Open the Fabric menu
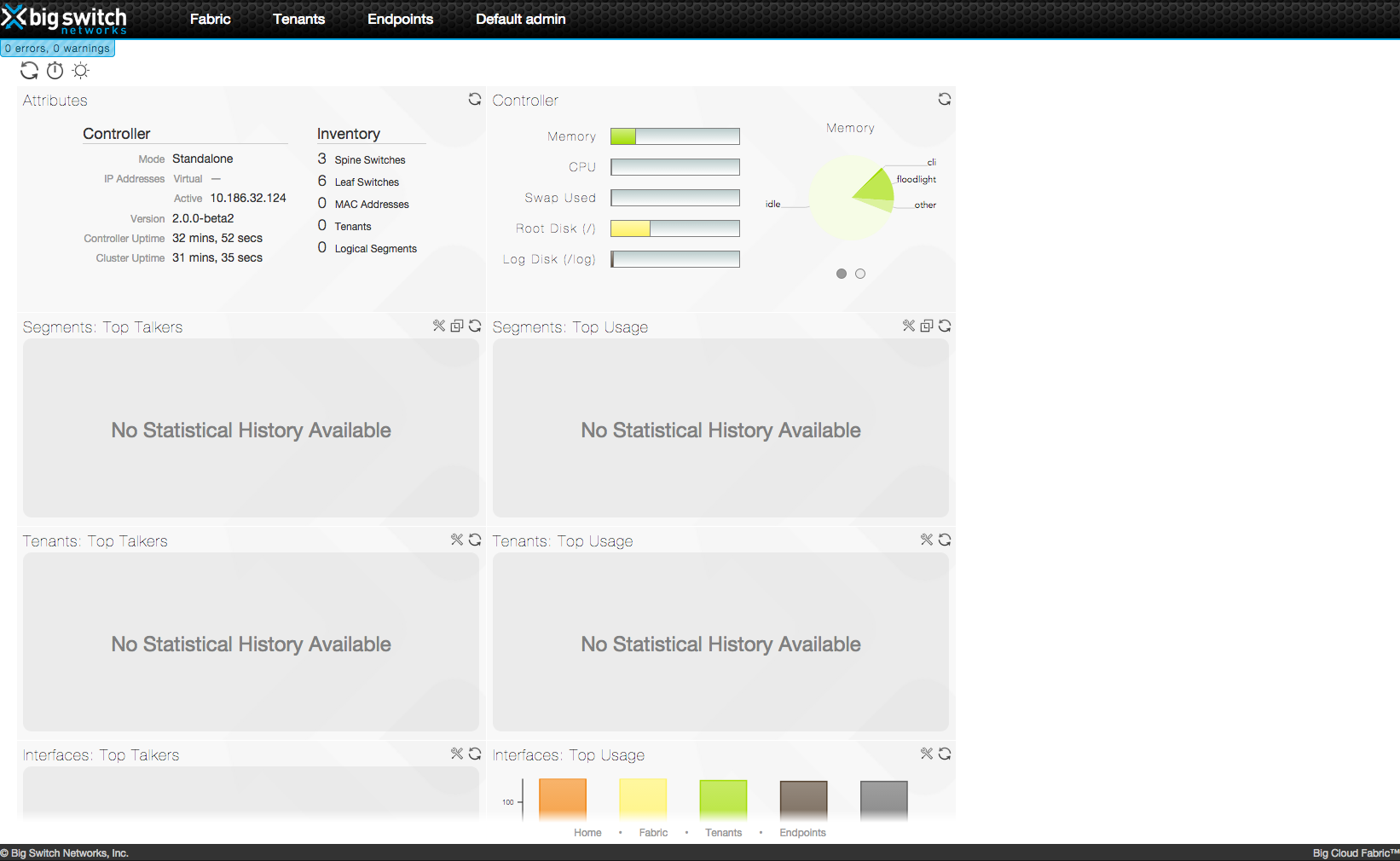Screen dimensions: 1400x861 pos(211,19)
